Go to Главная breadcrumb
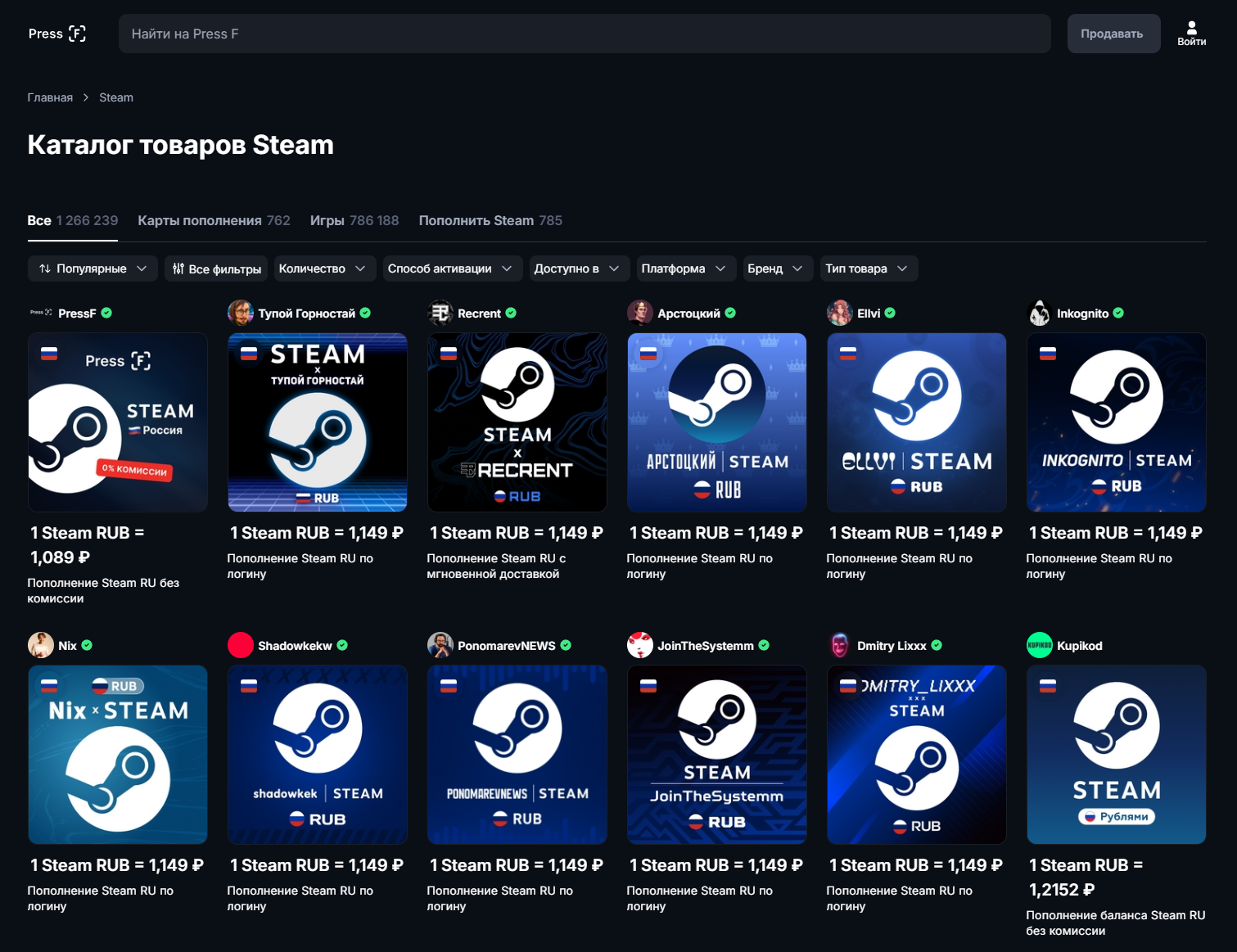This screenshot has width=1237, height=952. pos(50,97)
